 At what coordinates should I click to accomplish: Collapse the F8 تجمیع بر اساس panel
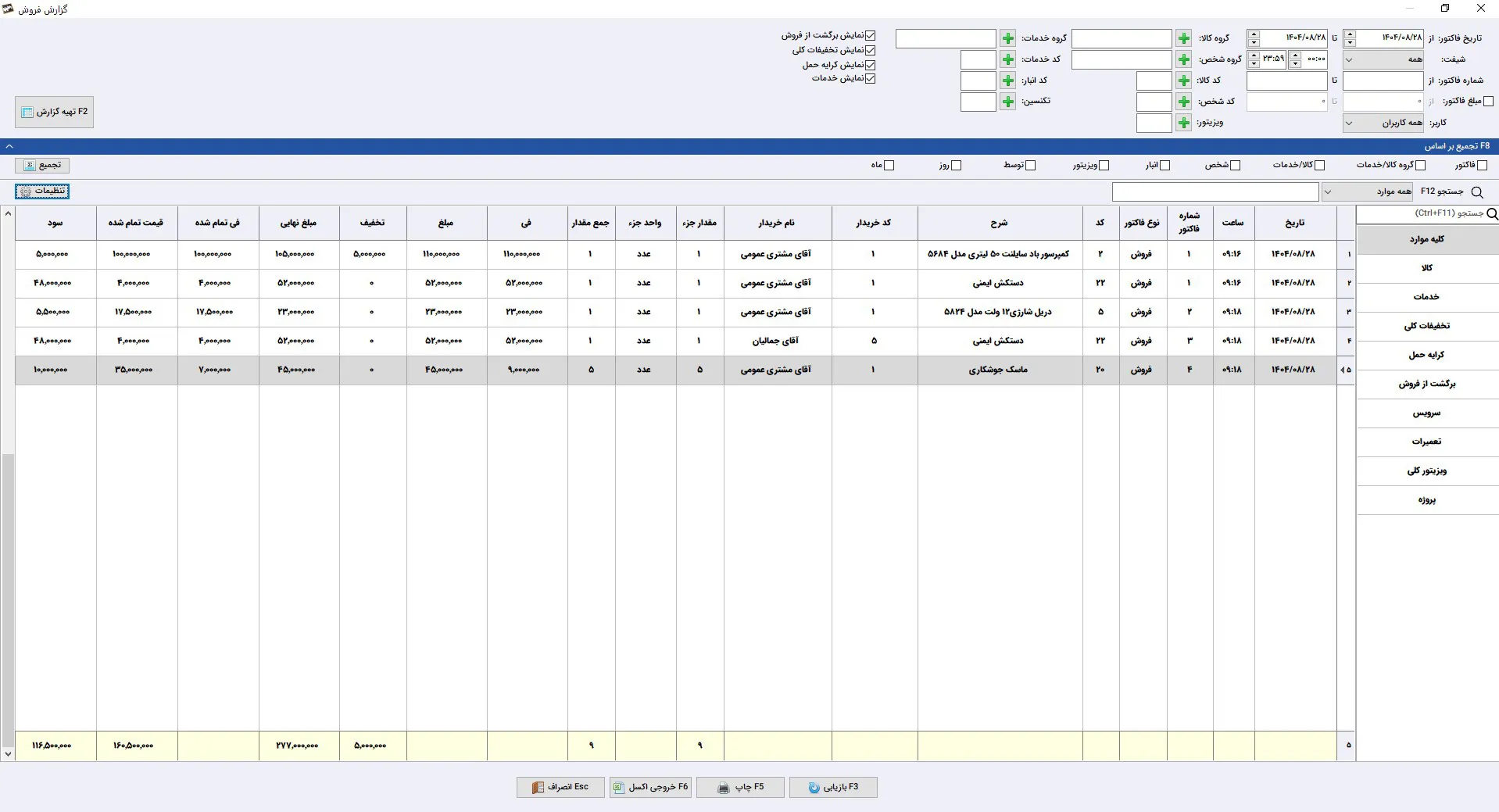tap(9, 146)
